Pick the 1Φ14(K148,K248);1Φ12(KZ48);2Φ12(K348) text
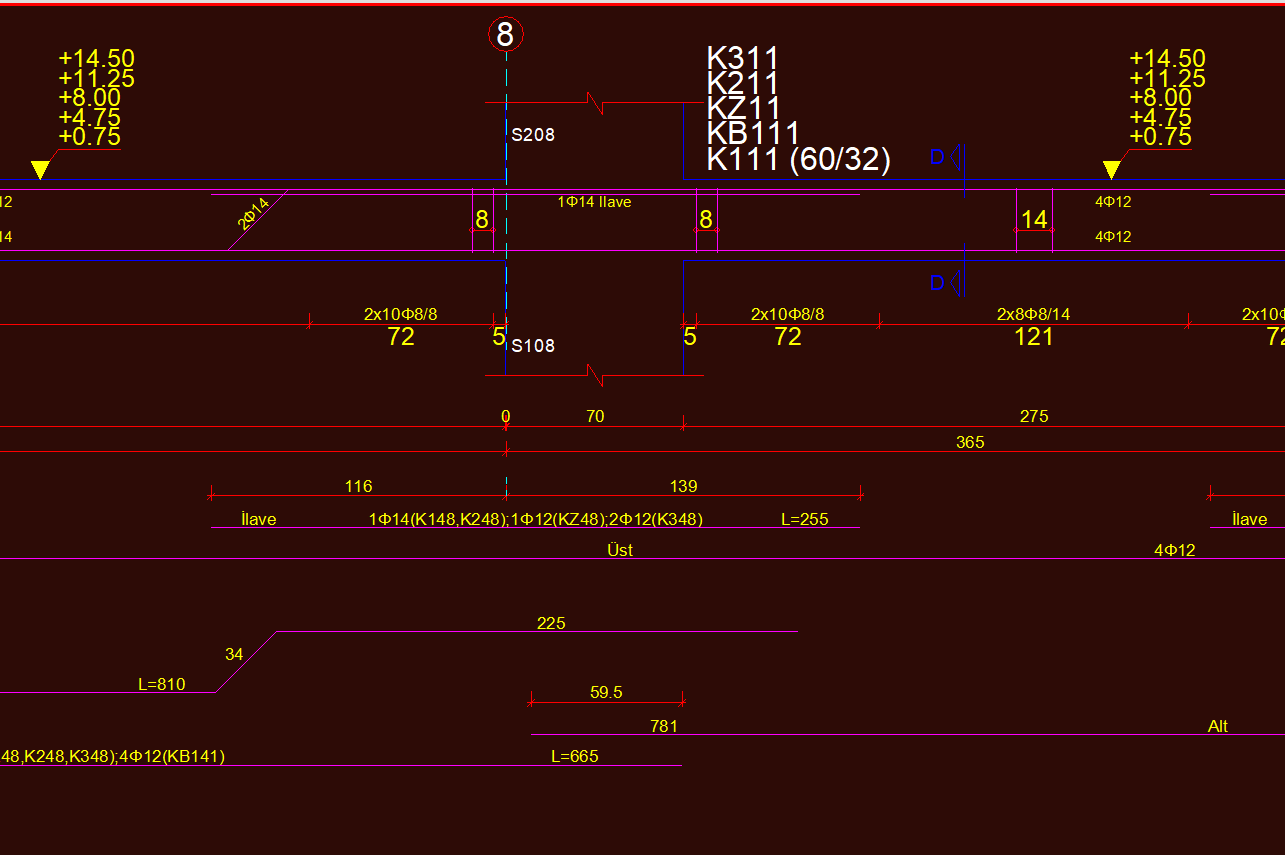The height and width of the screenshot is (855, 1285). (x=536, y=519)
